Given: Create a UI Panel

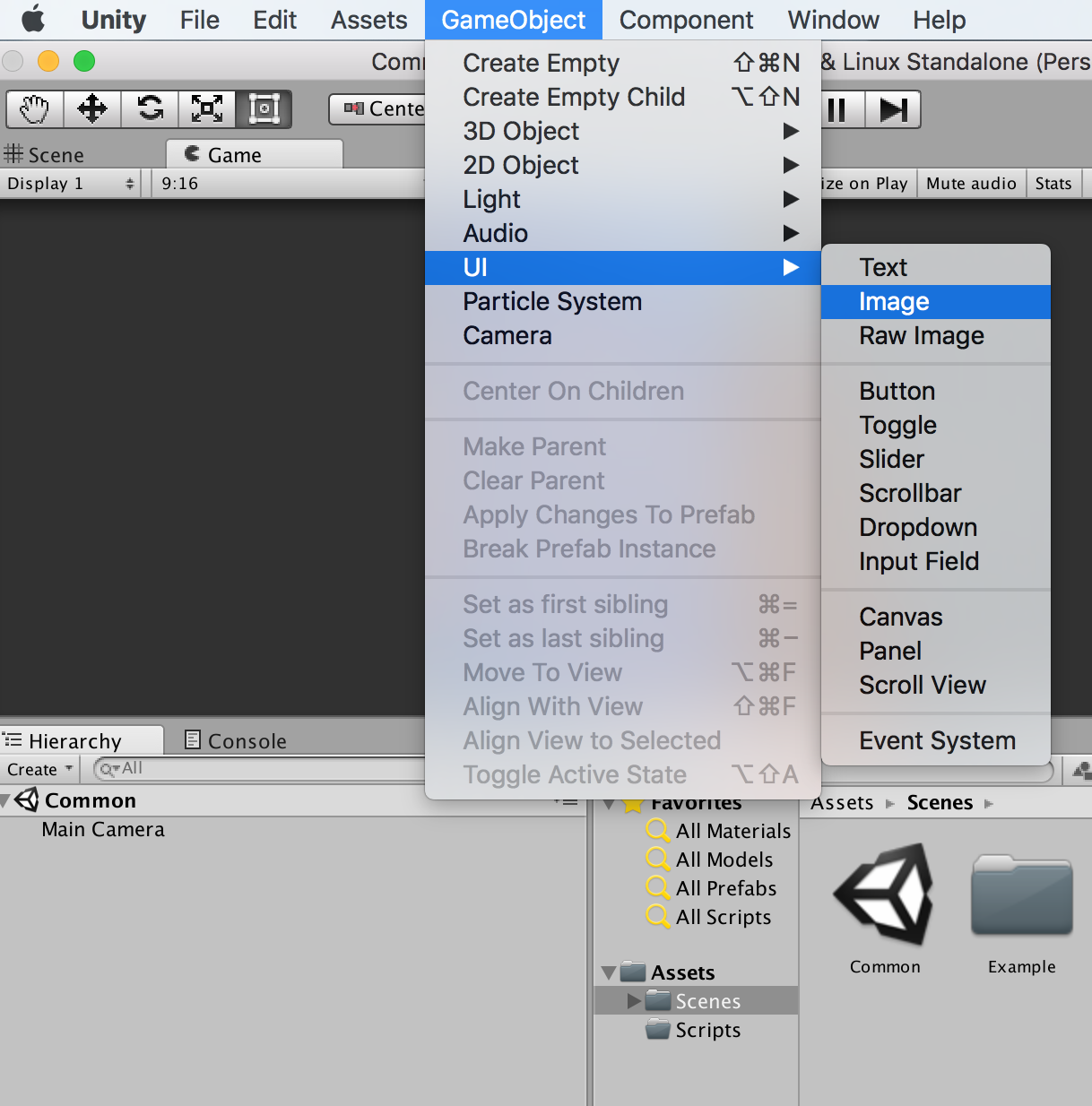Looking at the screenshot, I should pos(936,651).
